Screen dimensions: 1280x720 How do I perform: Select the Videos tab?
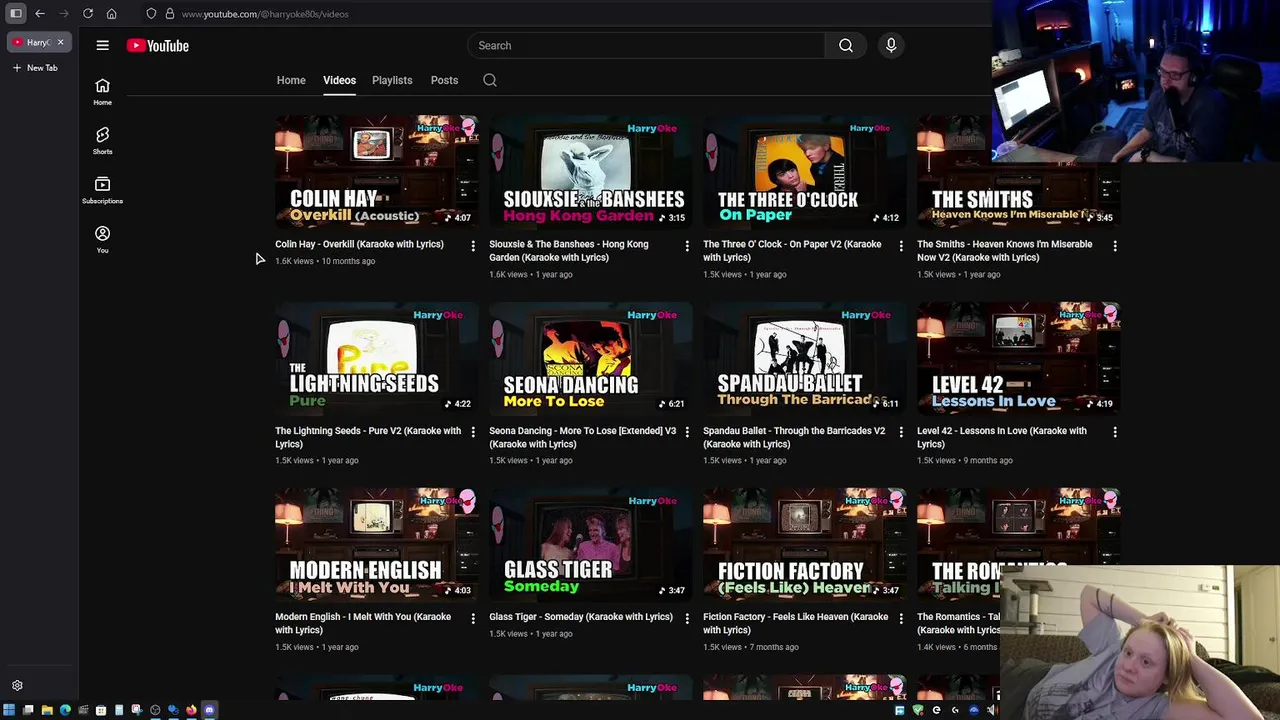[339, 80]
